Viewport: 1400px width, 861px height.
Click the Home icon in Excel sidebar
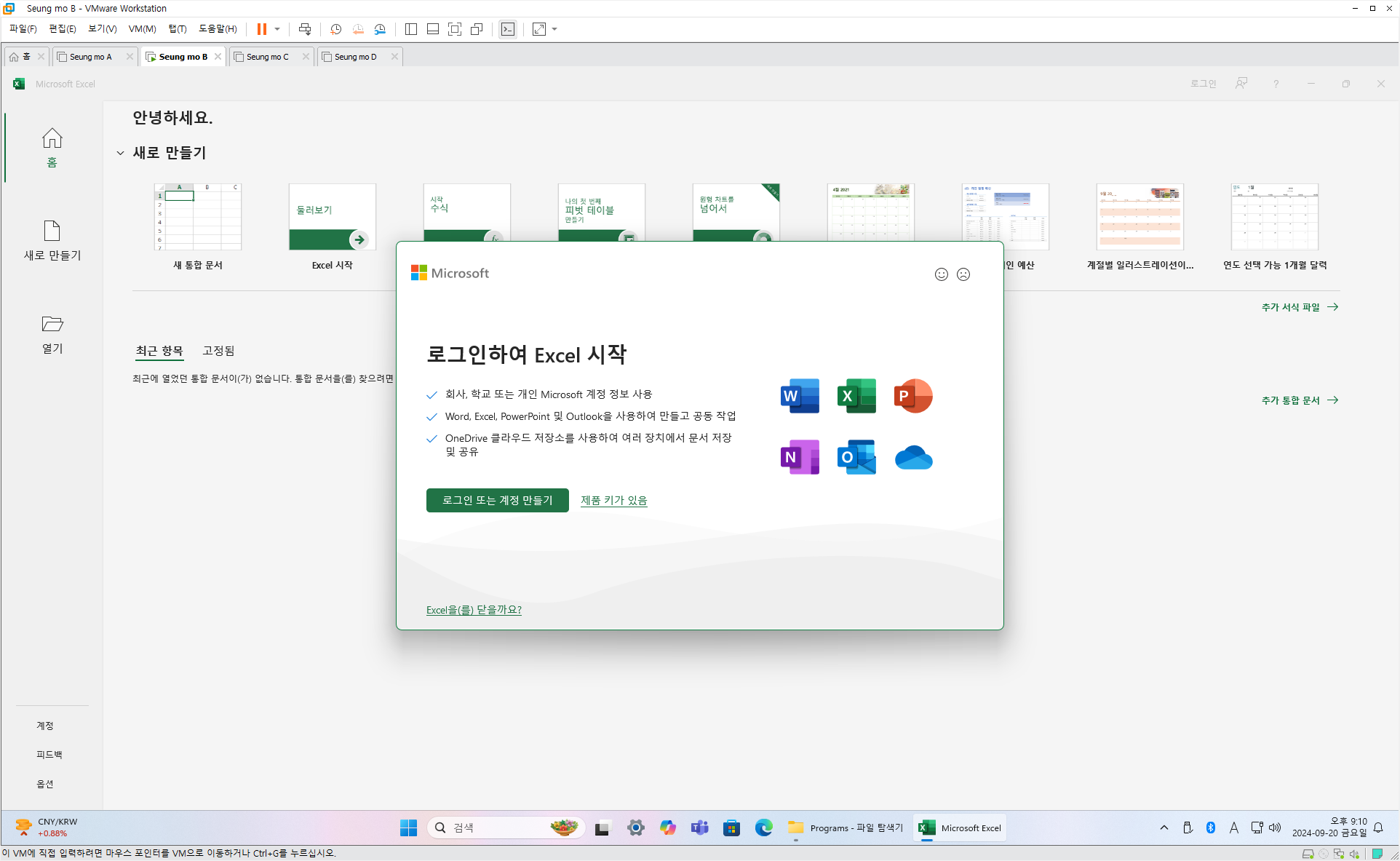click(x=52, y=138)
